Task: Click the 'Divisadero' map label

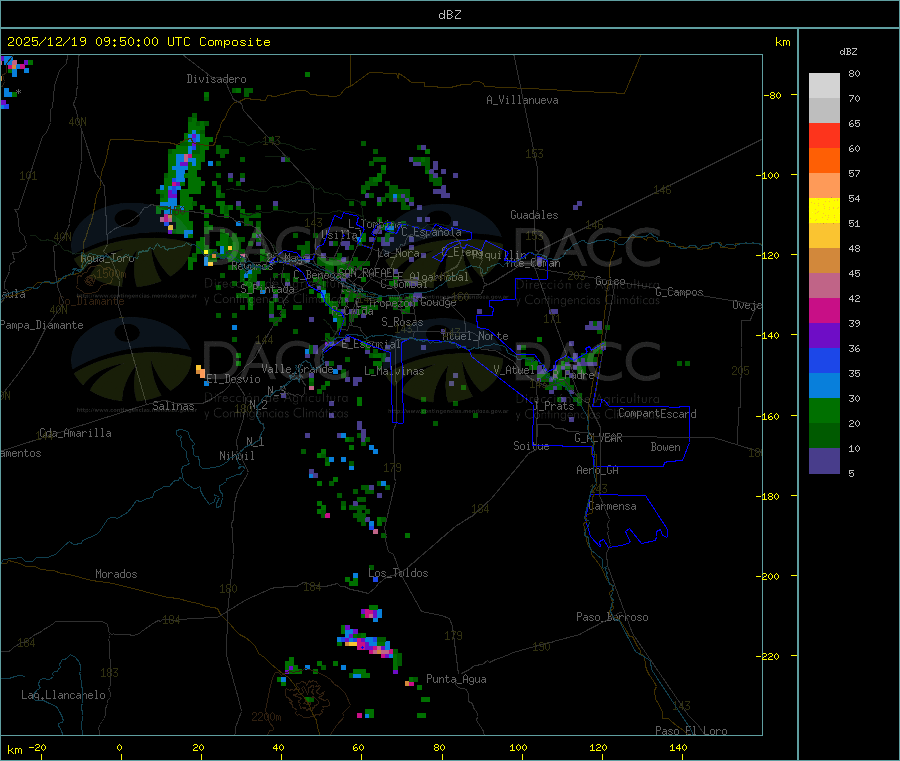Action: coord(216,79)
